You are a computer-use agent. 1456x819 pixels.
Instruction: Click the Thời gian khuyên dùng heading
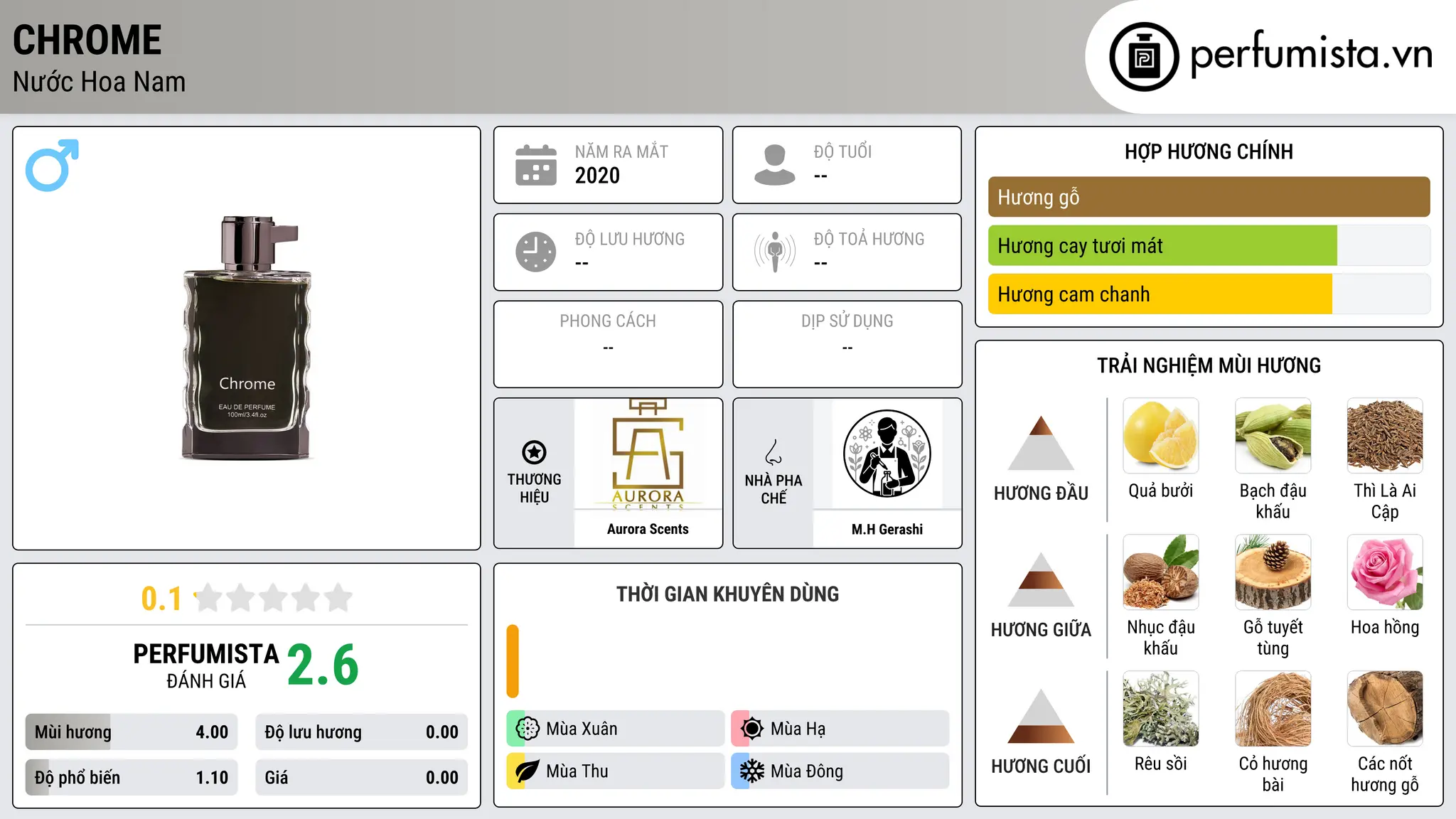(x=728, y=594)
